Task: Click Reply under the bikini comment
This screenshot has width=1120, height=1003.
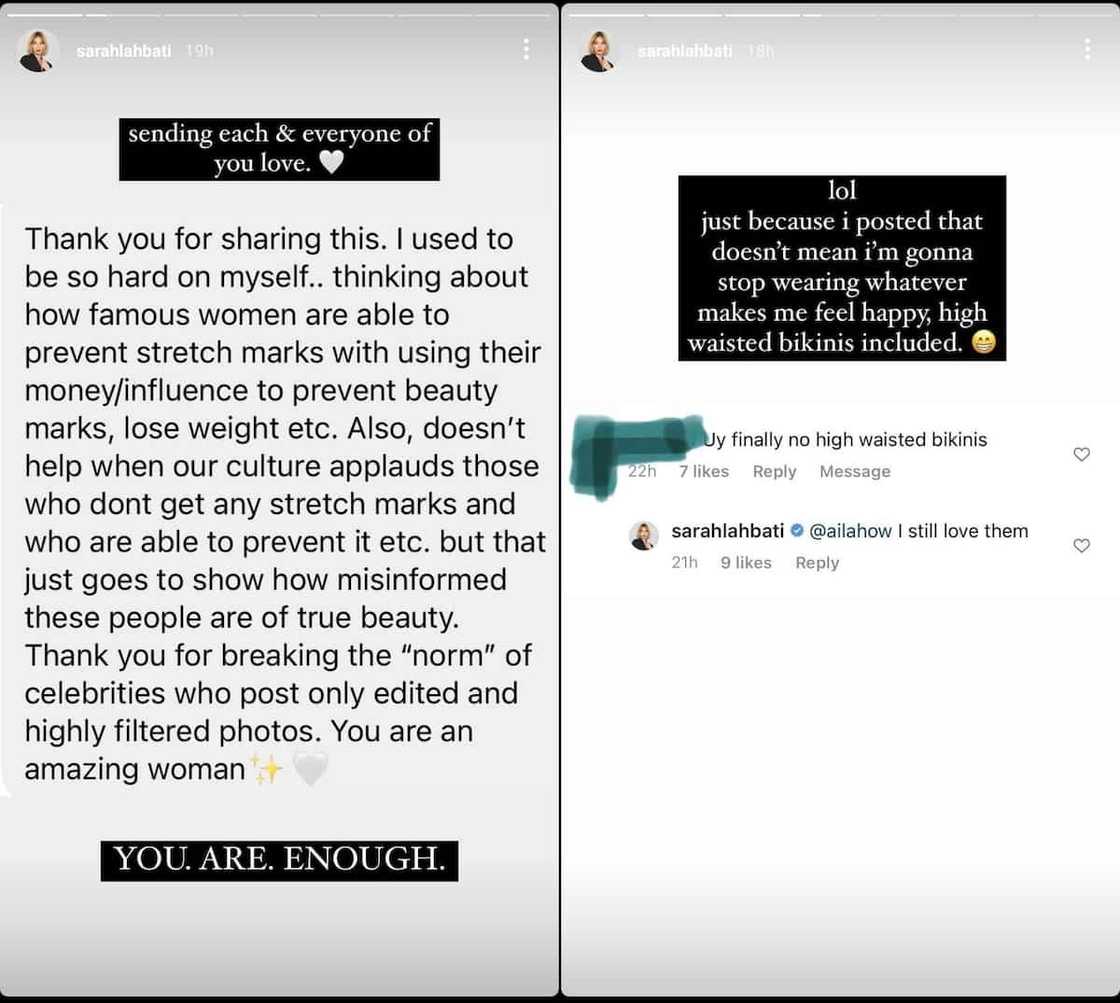Action: 774,471
